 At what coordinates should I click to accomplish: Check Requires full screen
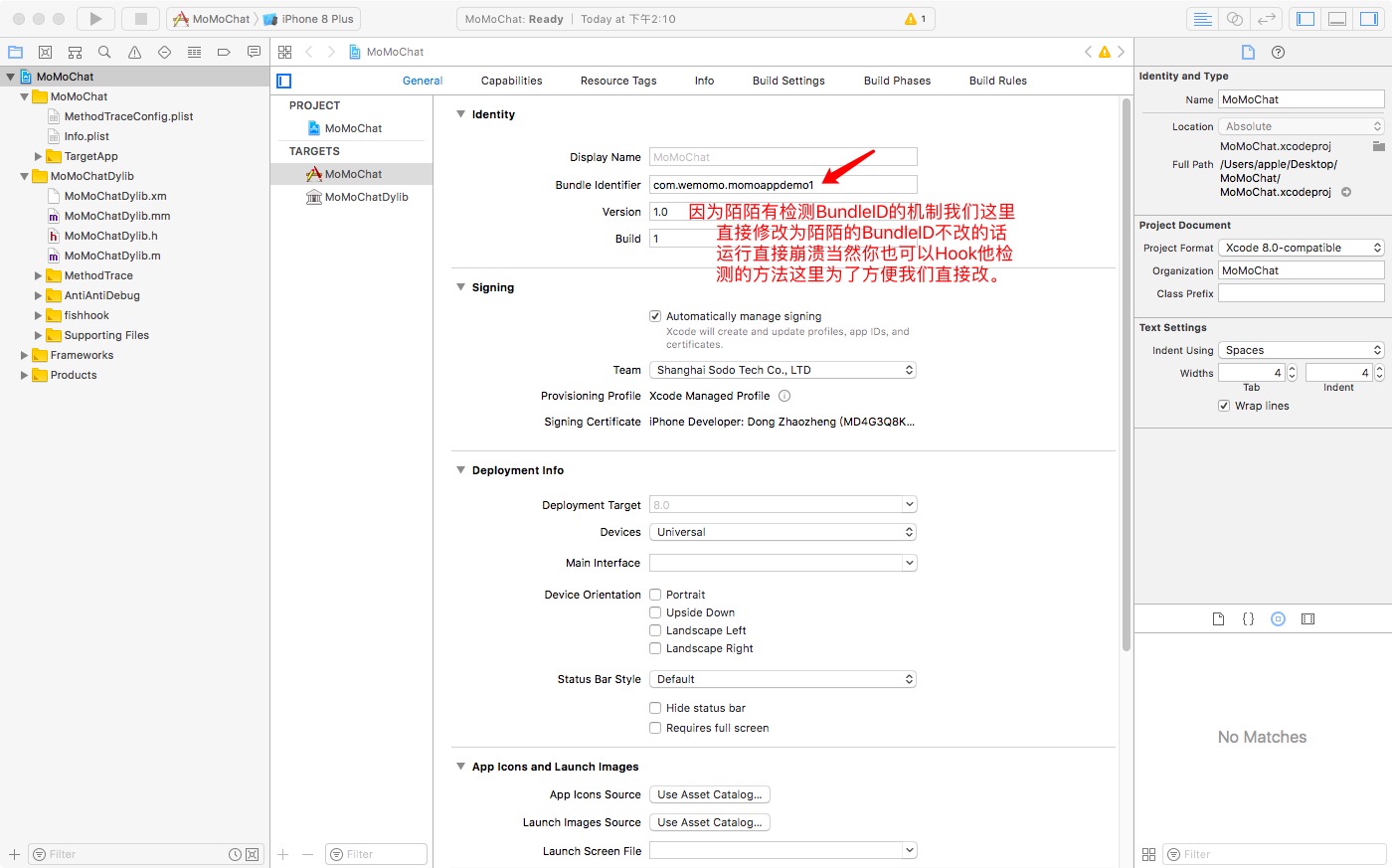655,728
